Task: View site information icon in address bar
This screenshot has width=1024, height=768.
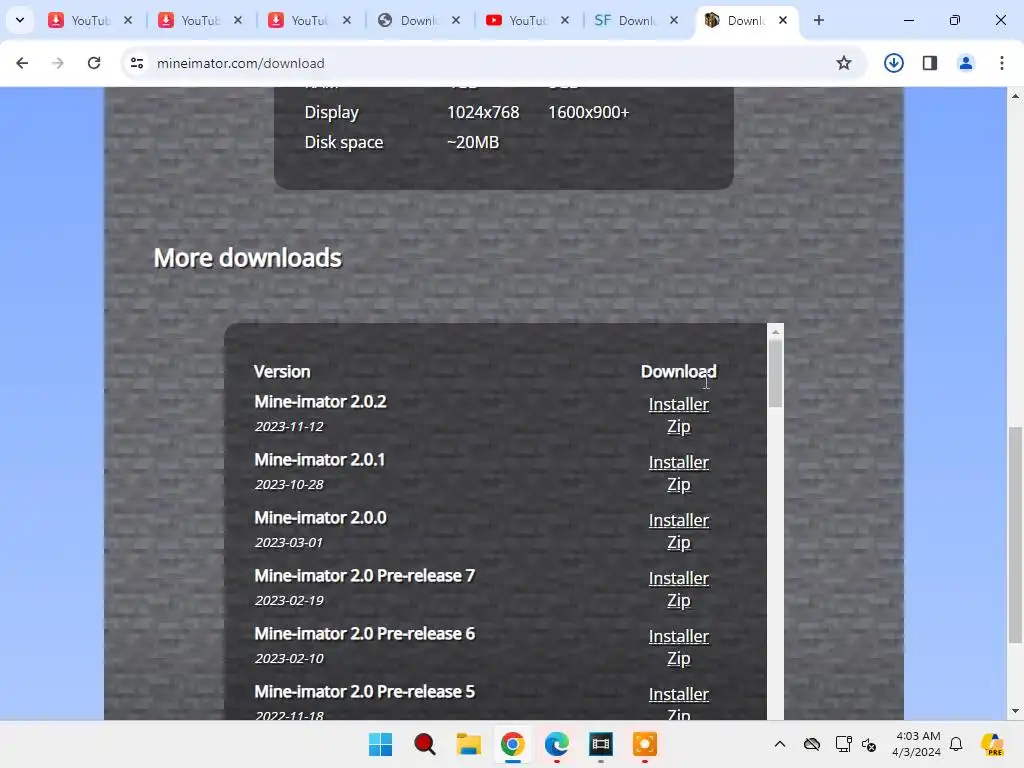Action: 137,63
